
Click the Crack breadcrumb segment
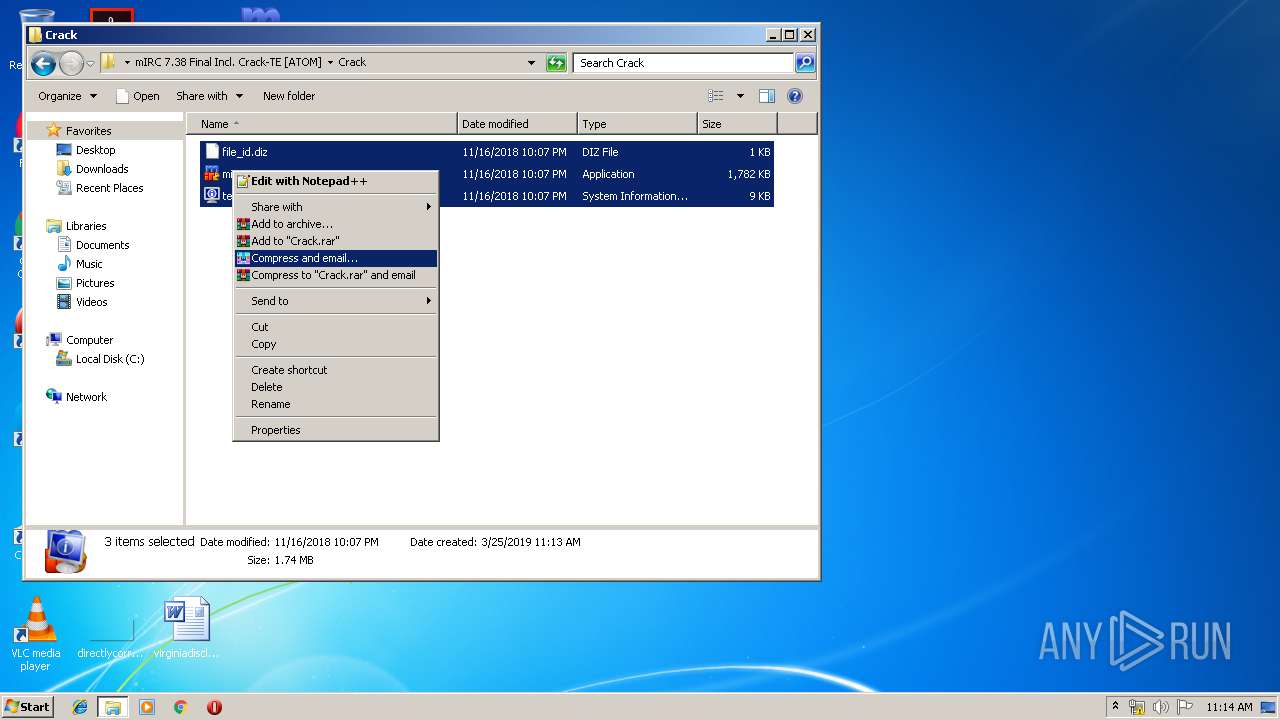click(x=352, y=62)
